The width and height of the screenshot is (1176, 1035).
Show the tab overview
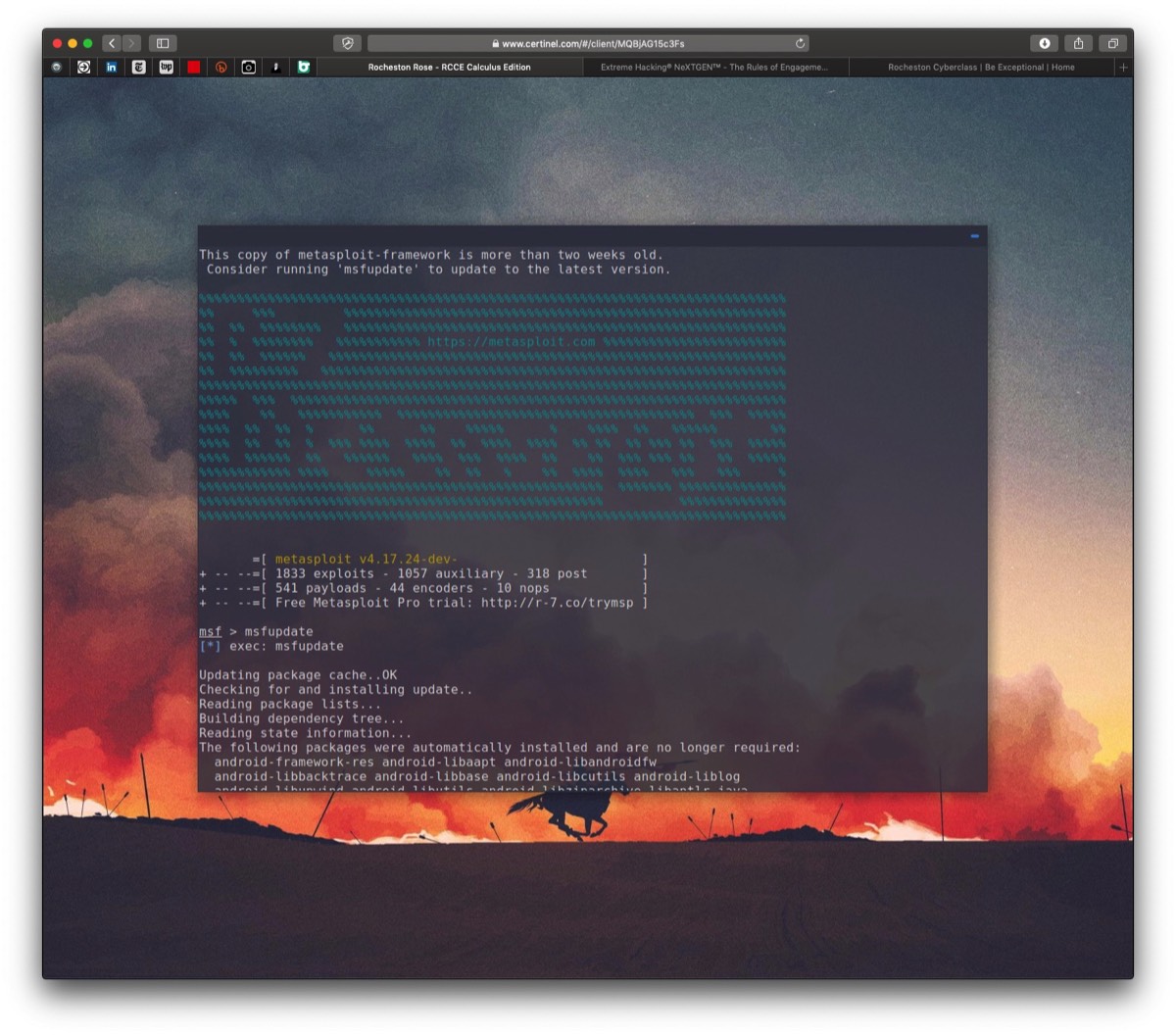coord(1113,43)
